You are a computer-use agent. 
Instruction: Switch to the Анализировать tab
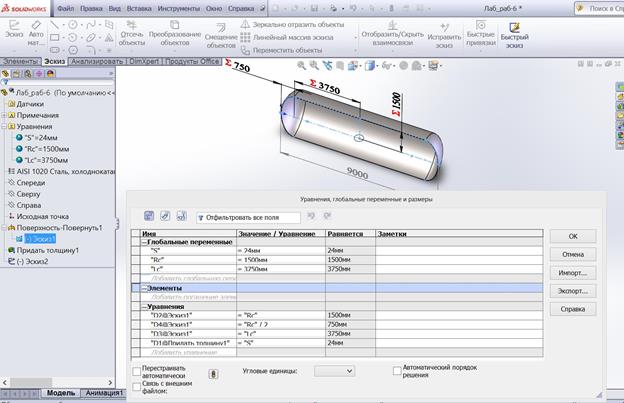(x=97, y=61)
